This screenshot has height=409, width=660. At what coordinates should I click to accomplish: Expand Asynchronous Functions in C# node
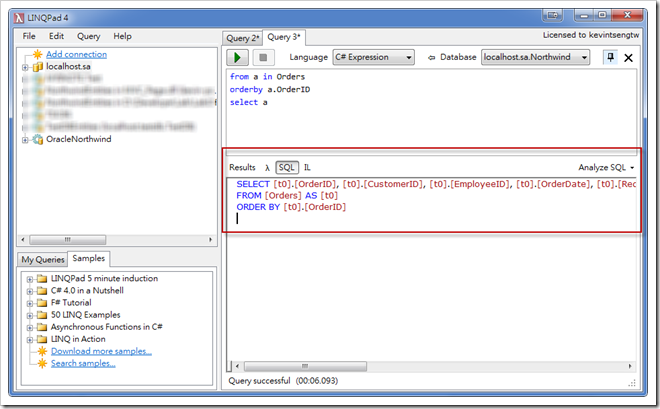click(x=30, y=328)
